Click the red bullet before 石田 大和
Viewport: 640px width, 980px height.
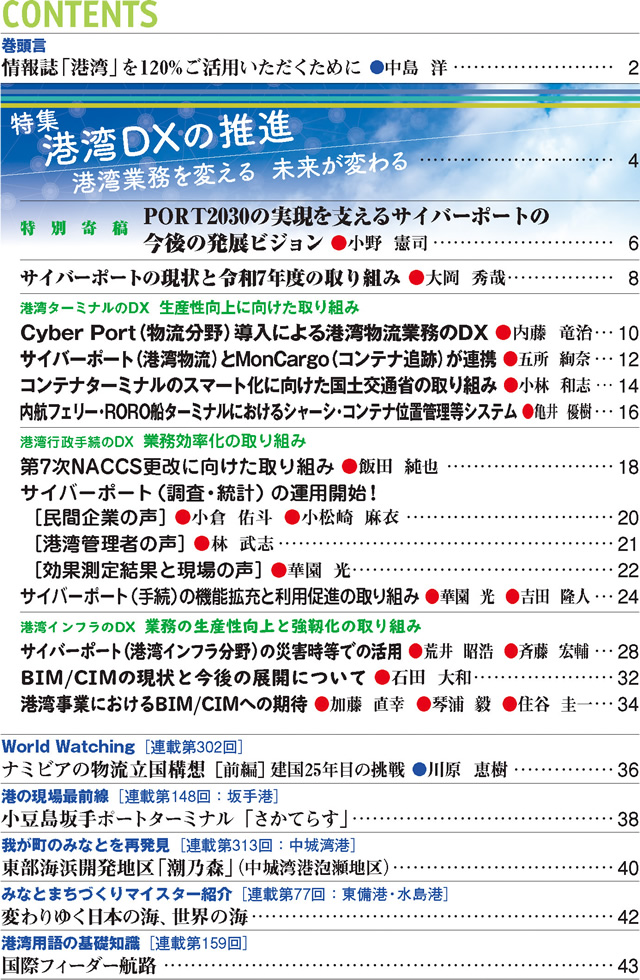tap(380, 677)
